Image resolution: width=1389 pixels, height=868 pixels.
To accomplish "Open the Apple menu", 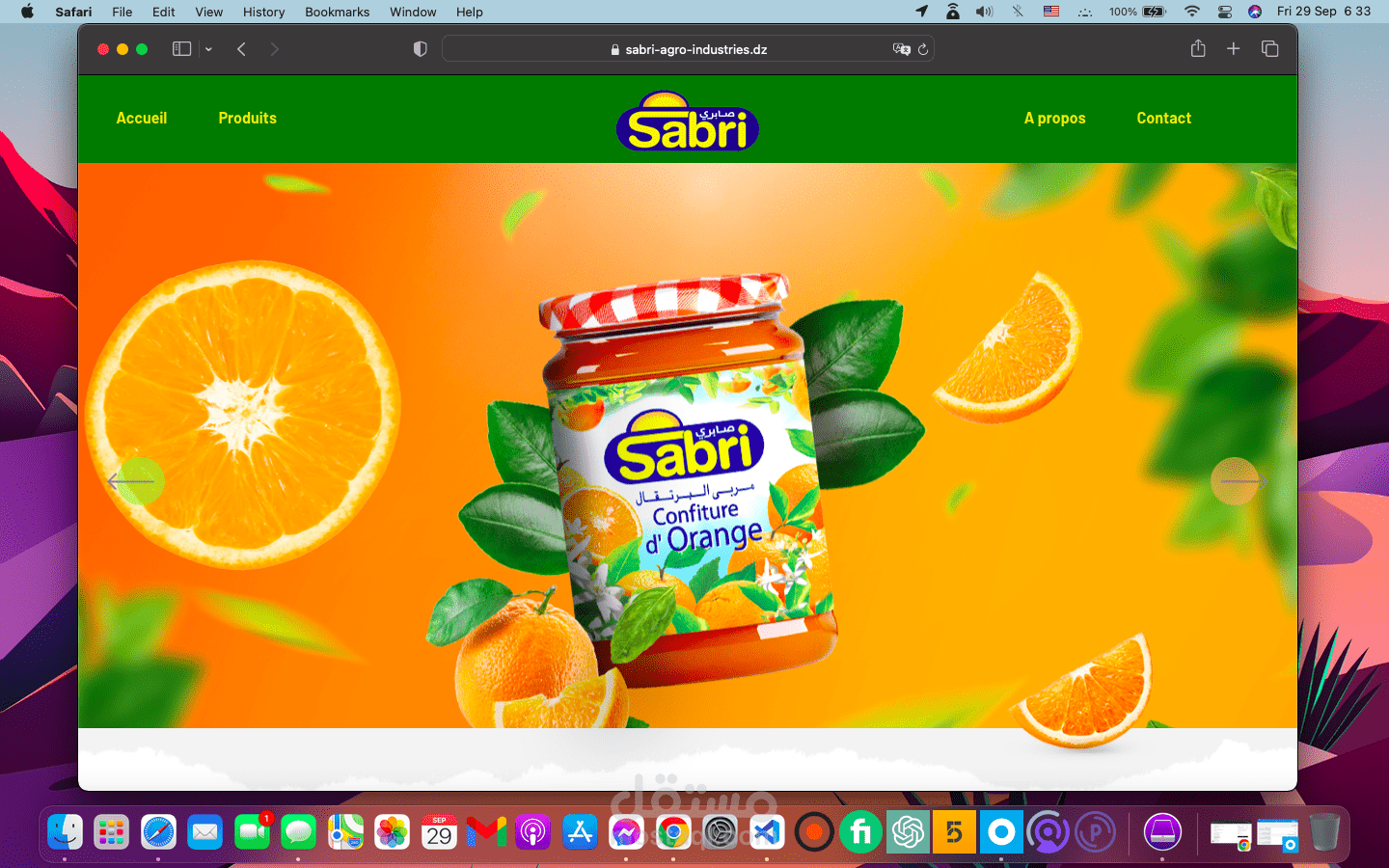I will (x=27, y=12).
